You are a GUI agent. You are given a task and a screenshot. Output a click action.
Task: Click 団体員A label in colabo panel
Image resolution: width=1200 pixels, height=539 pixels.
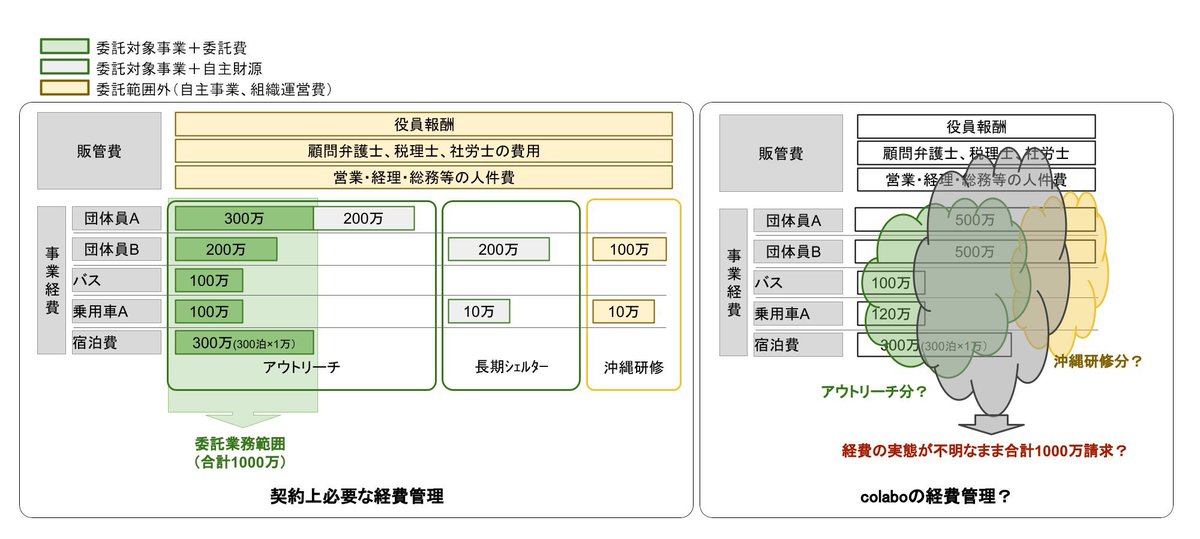pos(800,221)
